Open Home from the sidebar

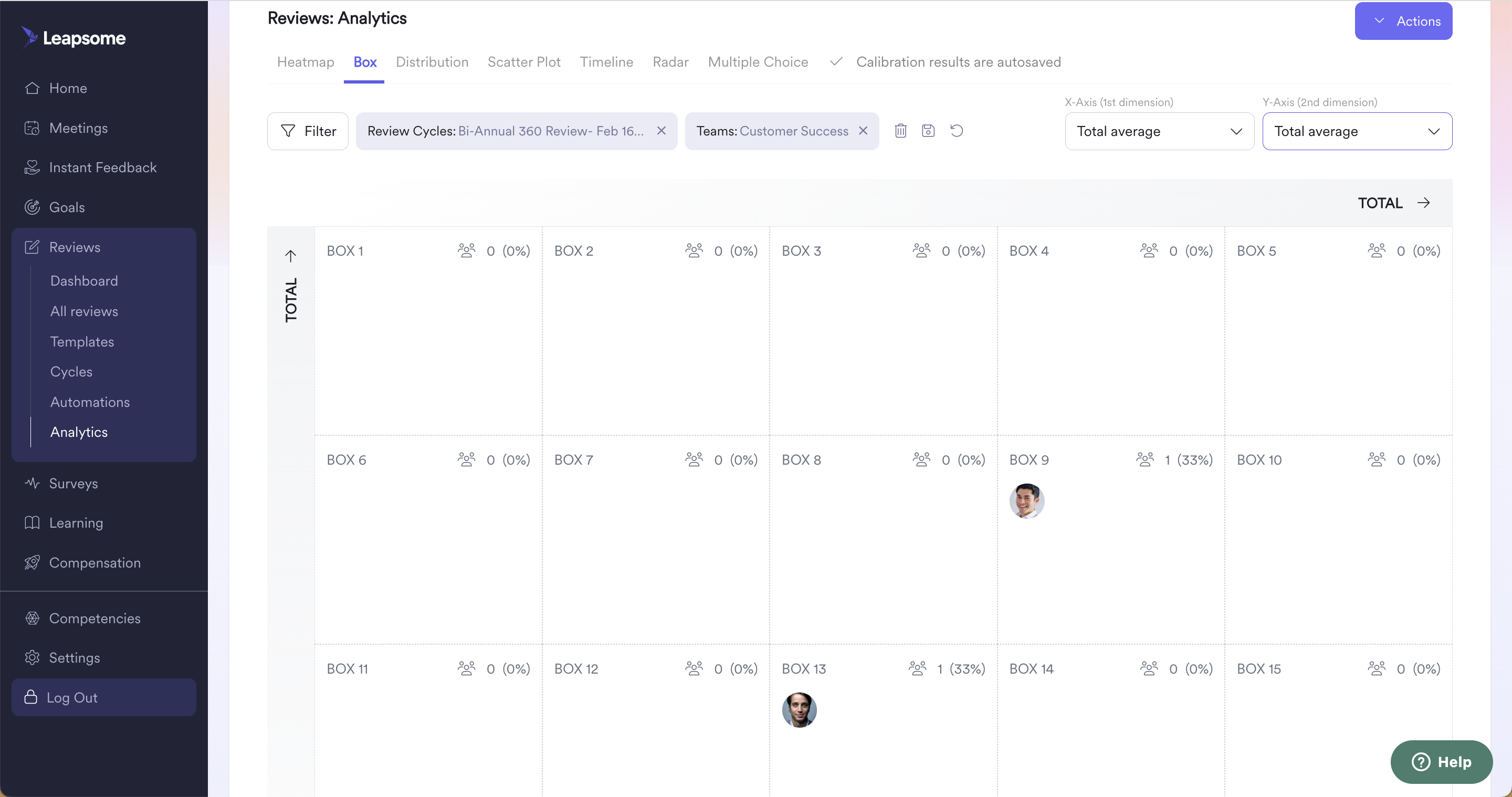68,88
